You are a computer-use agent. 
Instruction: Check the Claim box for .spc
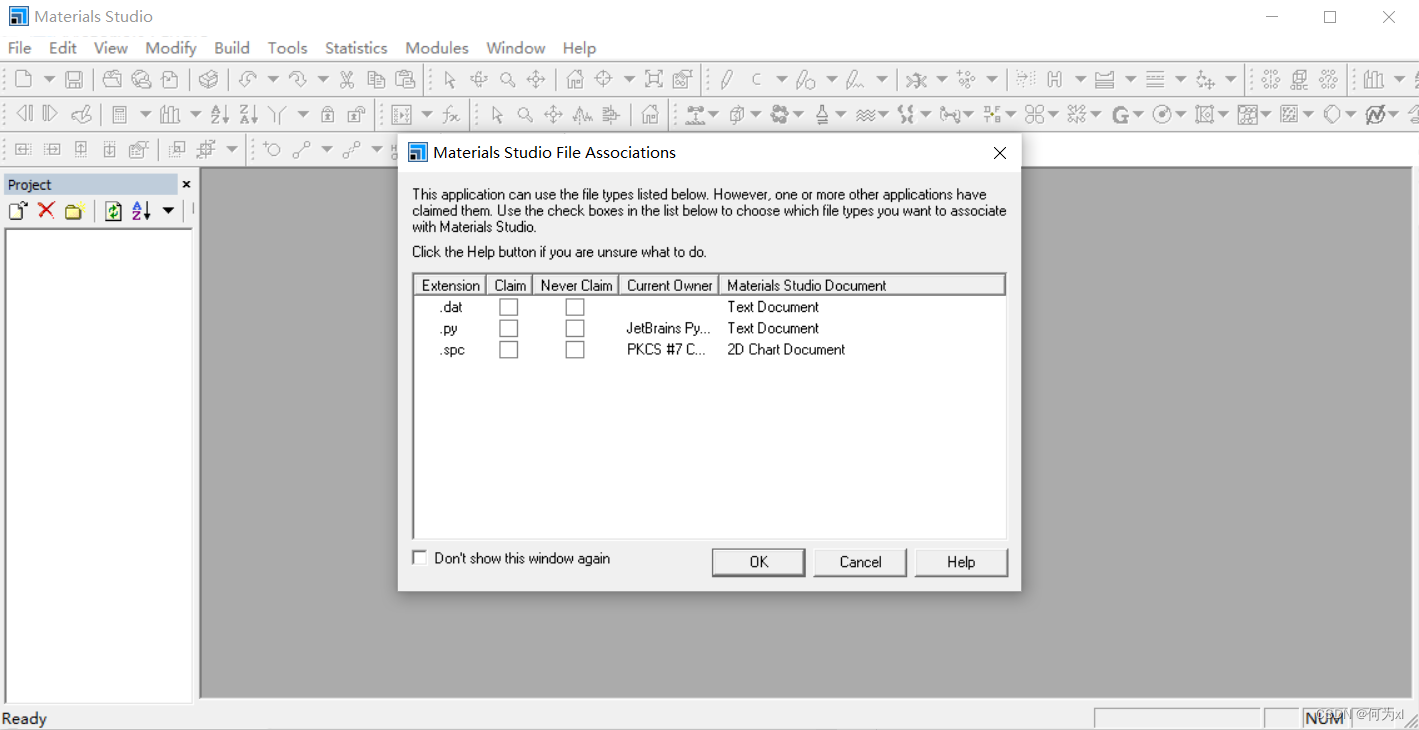(x=509, y=350)
